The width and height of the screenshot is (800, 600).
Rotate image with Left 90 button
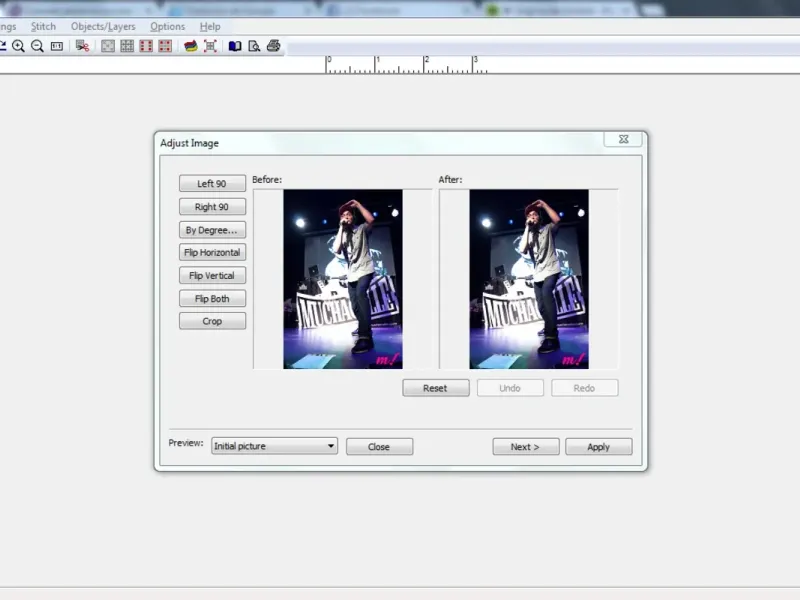(212, 184)
